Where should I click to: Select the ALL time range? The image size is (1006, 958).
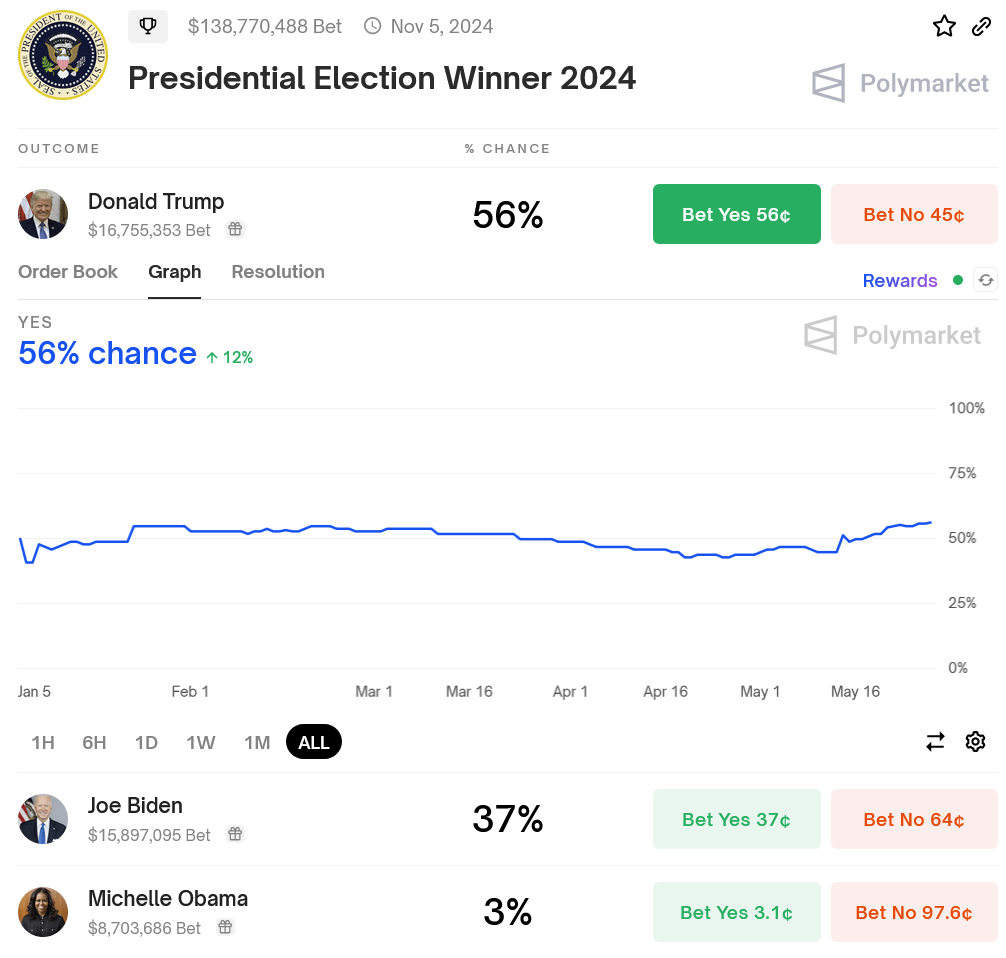coord(314,742)
